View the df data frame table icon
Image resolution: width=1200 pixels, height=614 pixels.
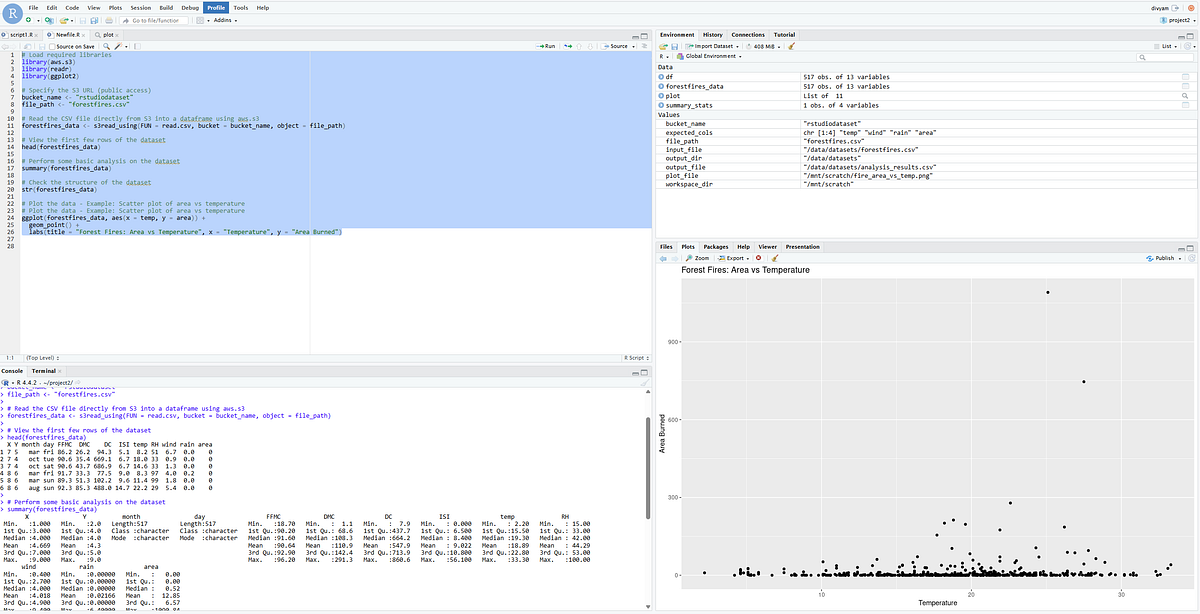(x=1185, y=77)
